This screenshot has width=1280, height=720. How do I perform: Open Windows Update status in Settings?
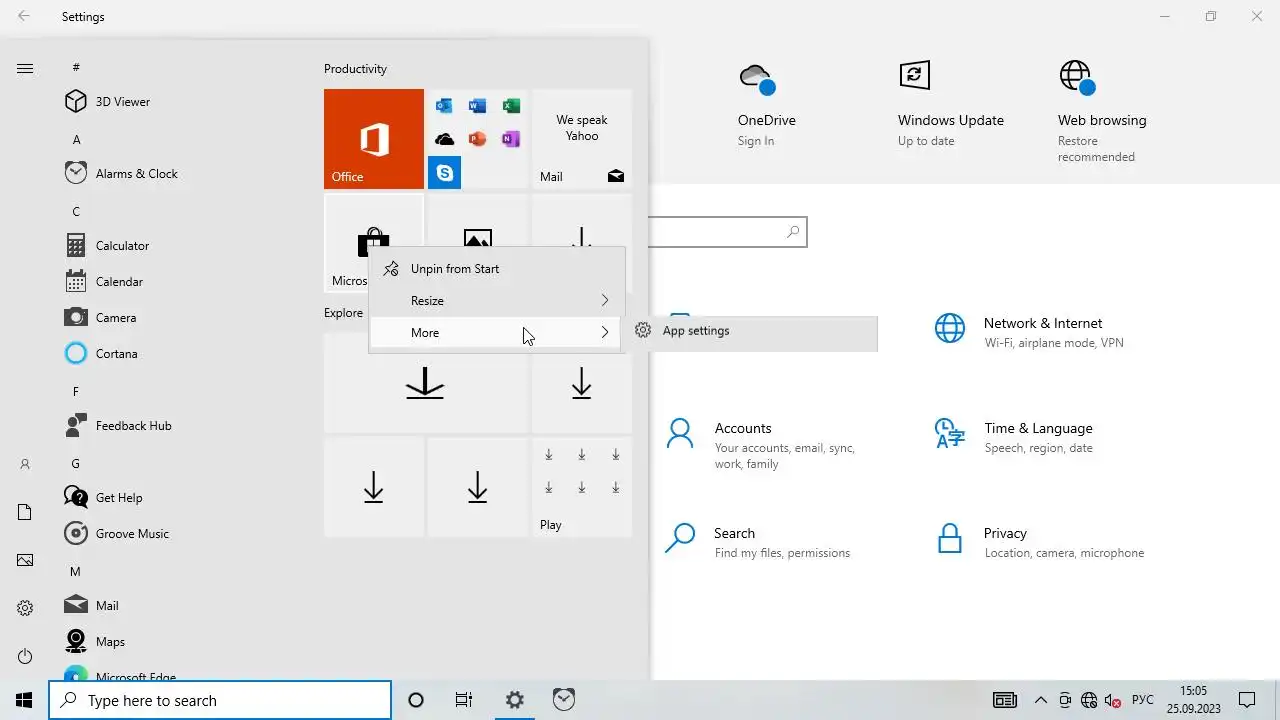tap(950, 105)
